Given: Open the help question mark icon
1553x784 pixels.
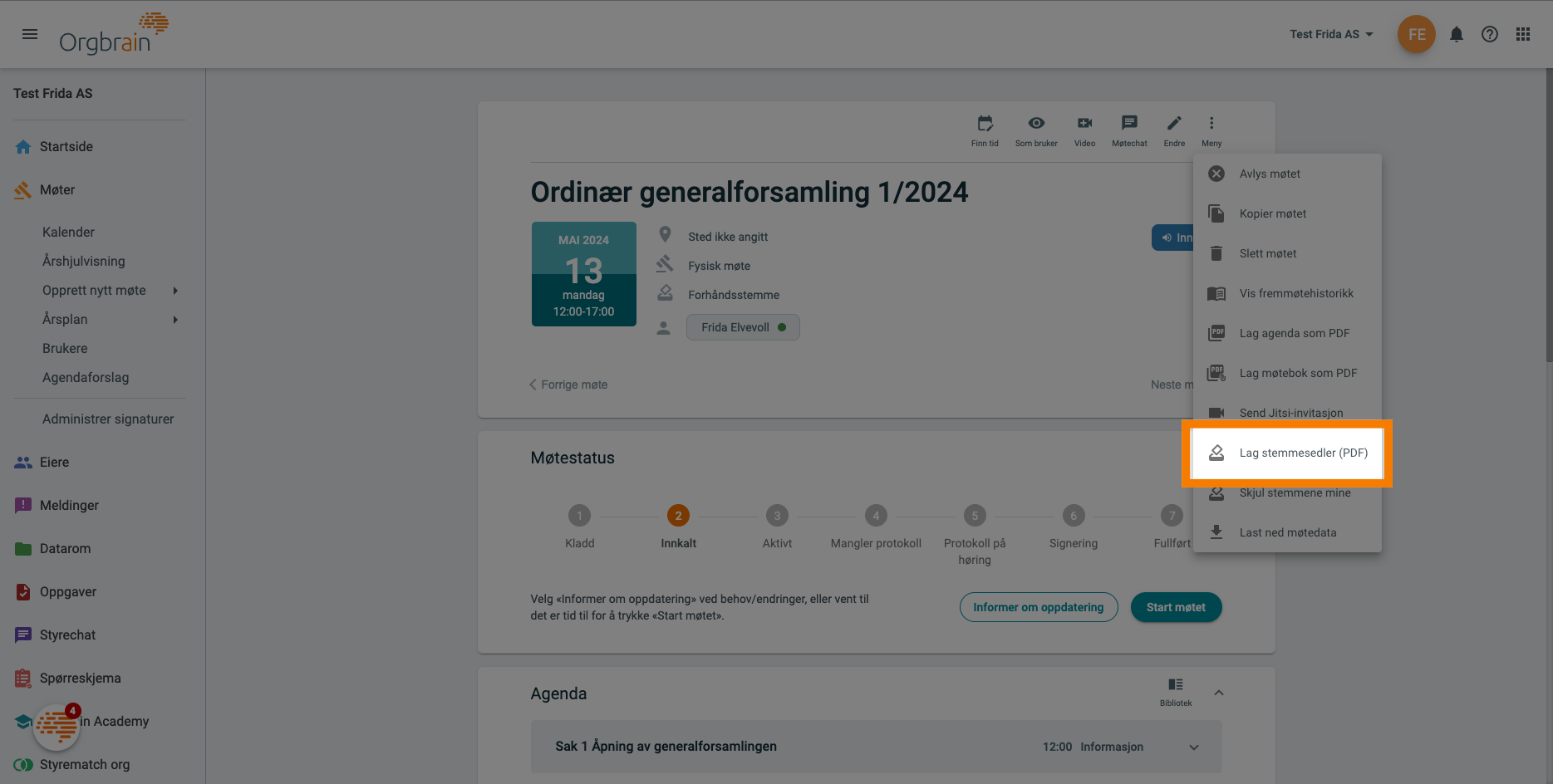Looking at the screenshot, I should pyautogui.click(x=1490, y=34).
